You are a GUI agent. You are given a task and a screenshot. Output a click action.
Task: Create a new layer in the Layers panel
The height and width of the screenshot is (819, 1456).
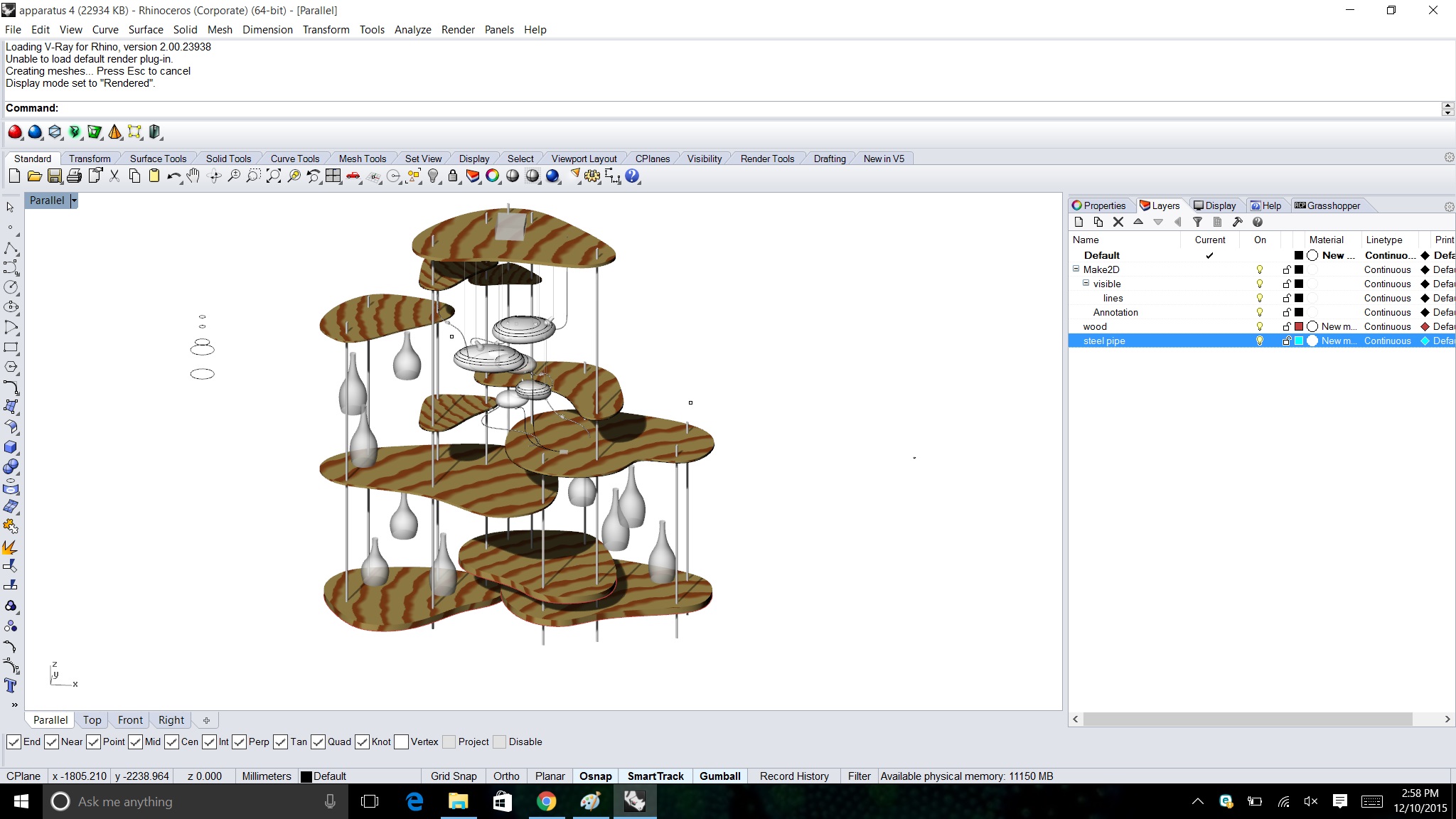click(x=1079, y=222)
